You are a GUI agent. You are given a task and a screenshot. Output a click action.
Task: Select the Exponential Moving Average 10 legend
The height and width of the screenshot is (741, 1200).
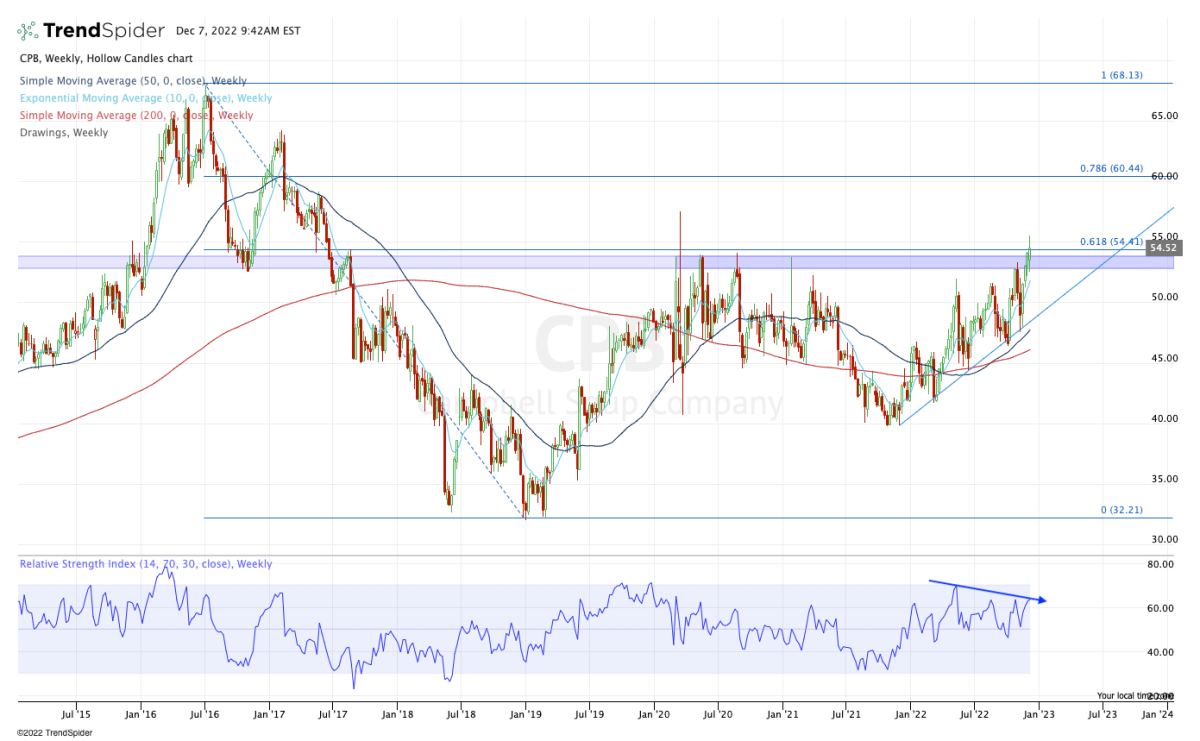145,98
